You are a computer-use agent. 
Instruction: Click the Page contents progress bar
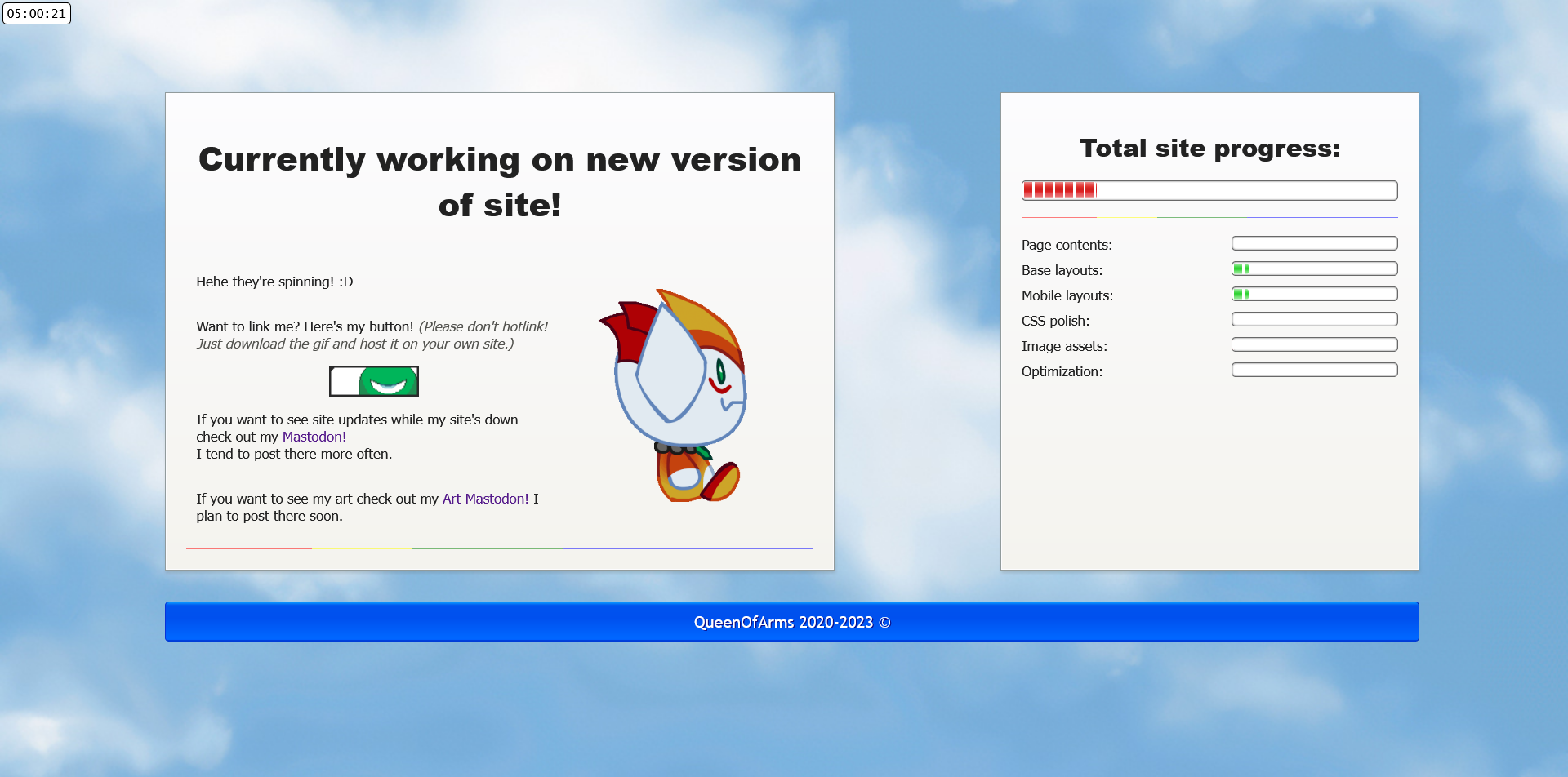pyautogui.click(x=1314, y=243)
